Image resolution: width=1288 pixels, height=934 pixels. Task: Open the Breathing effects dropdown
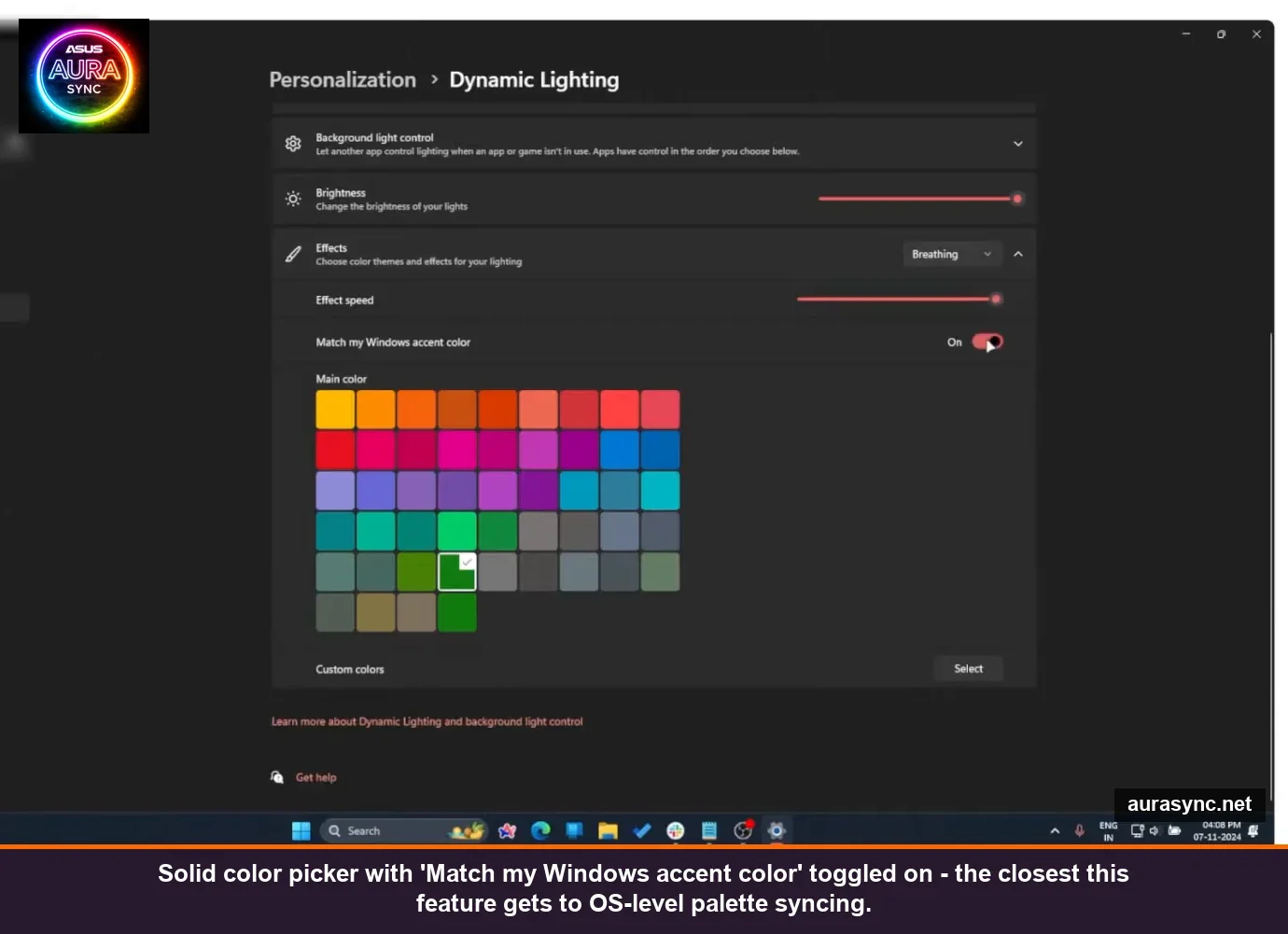point(951,253)
